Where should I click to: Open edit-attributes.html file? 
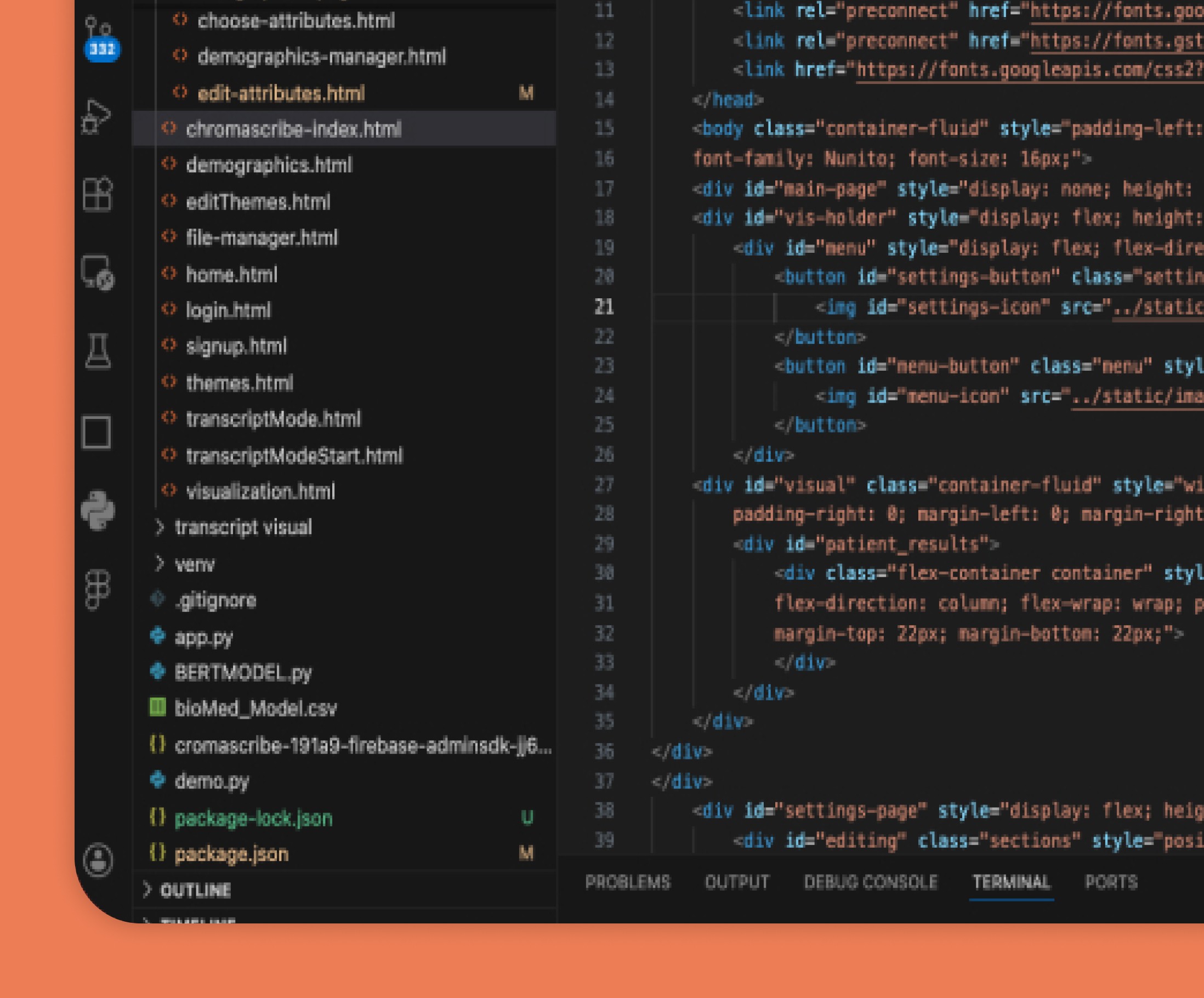point(281,93)
